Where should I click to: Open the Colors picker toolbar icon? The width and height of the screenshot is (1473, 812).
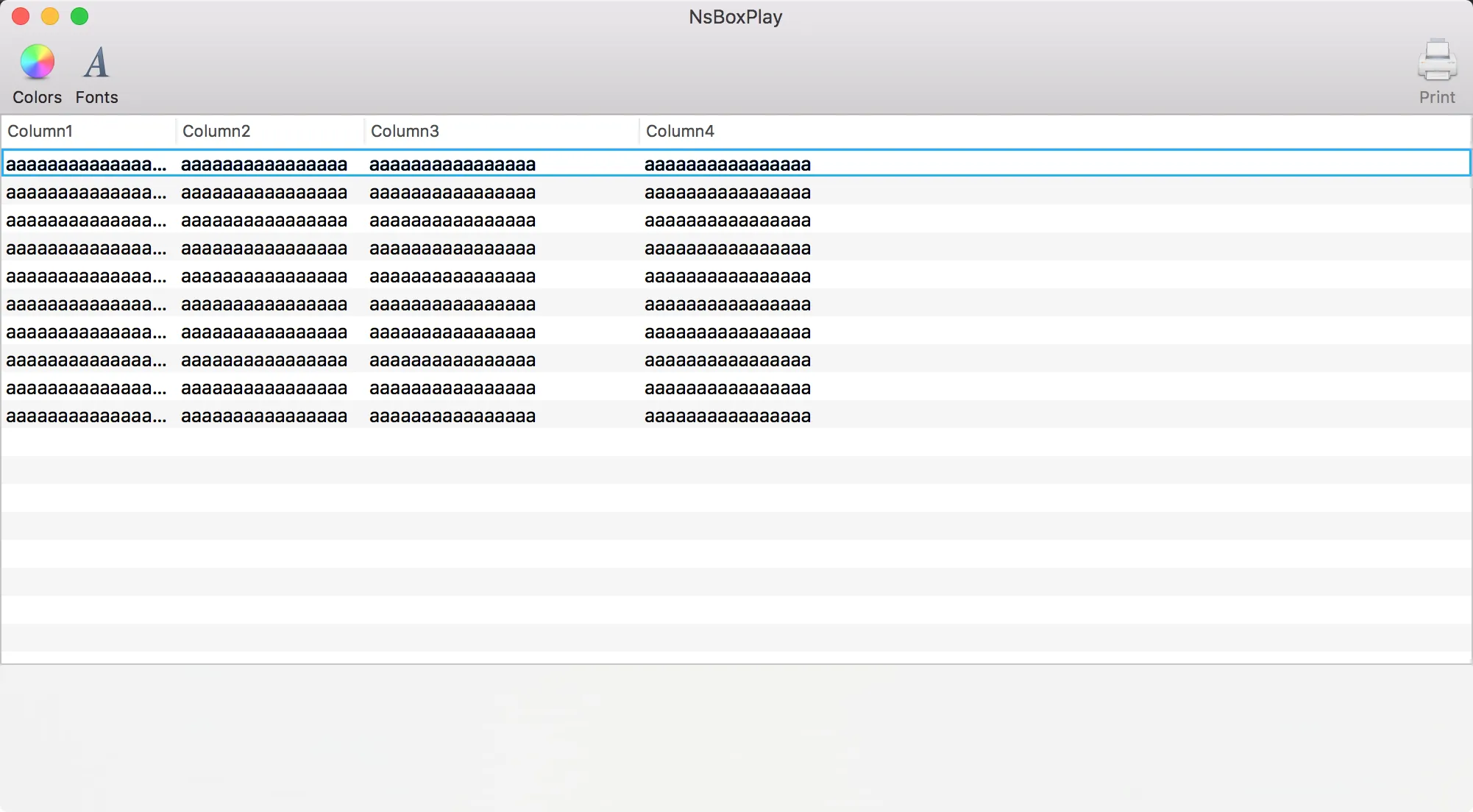click(x=37, y=63)
